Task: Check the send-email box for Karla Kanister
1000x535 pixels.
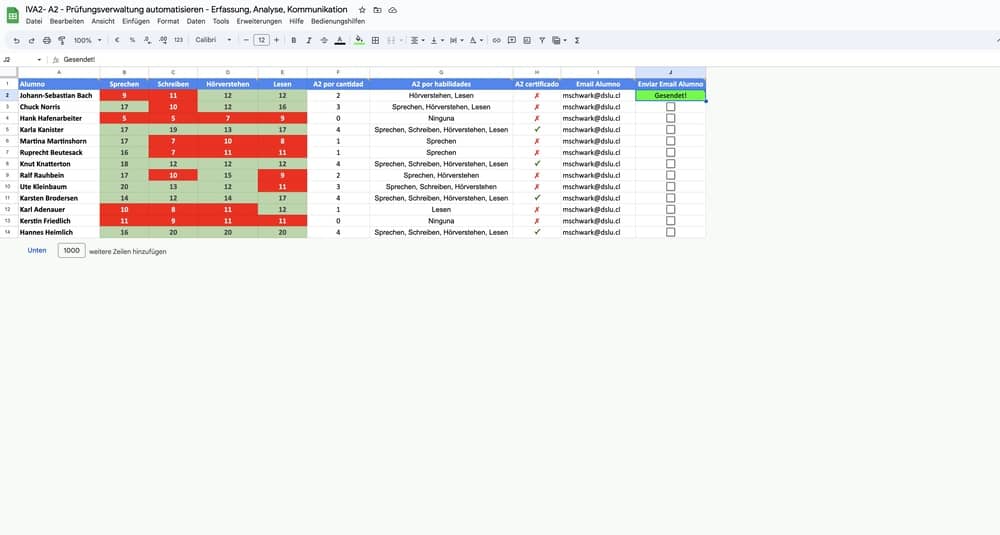Action: pyautogui.click(x=670, y=129)
